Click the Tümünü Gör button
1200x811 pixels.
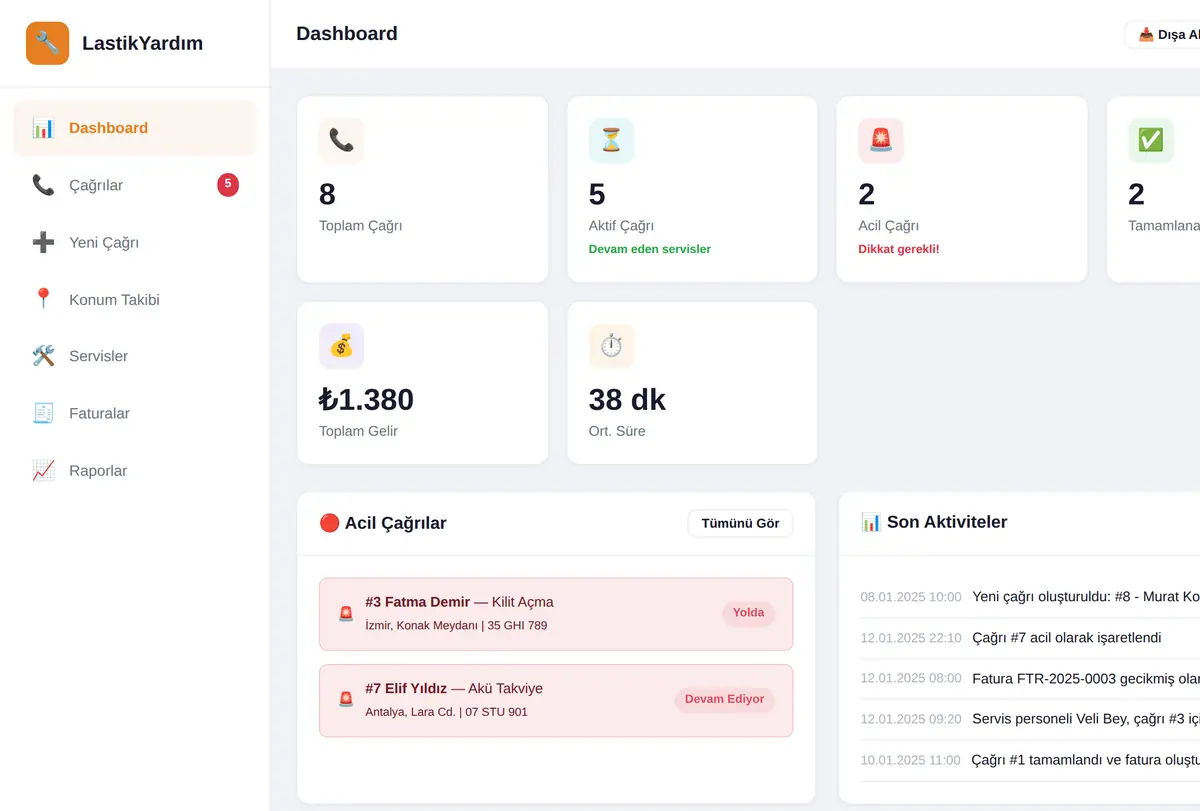pyautogui.click(x=740, y=523)
